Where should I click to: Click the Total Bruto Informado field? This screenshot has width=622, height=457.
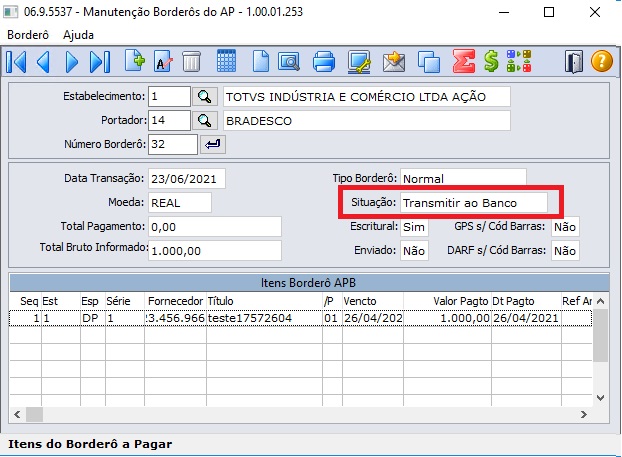(x=215, y=250)
